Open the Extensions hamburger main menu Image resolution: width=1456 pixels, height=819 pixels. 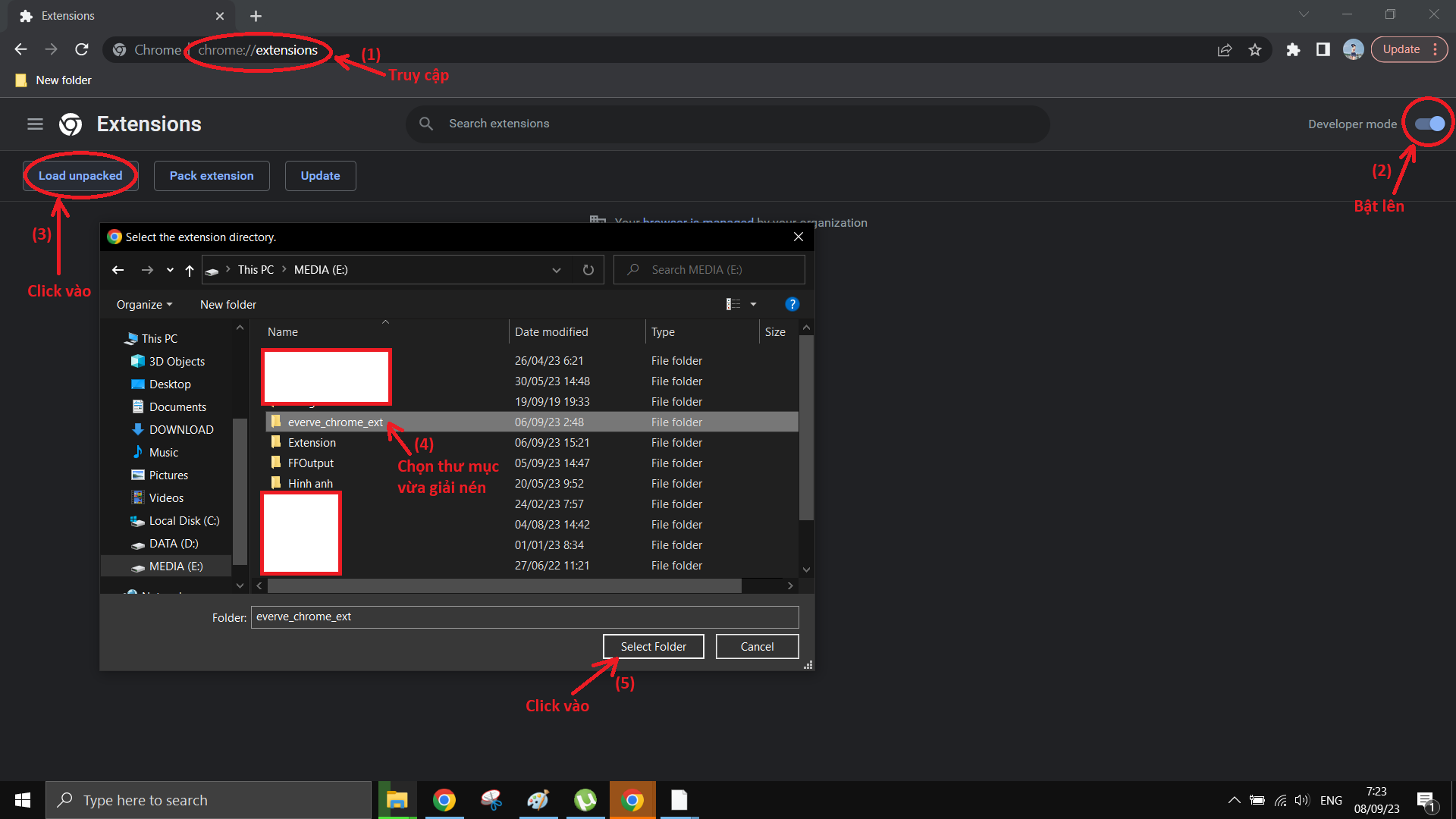point(35,124)
